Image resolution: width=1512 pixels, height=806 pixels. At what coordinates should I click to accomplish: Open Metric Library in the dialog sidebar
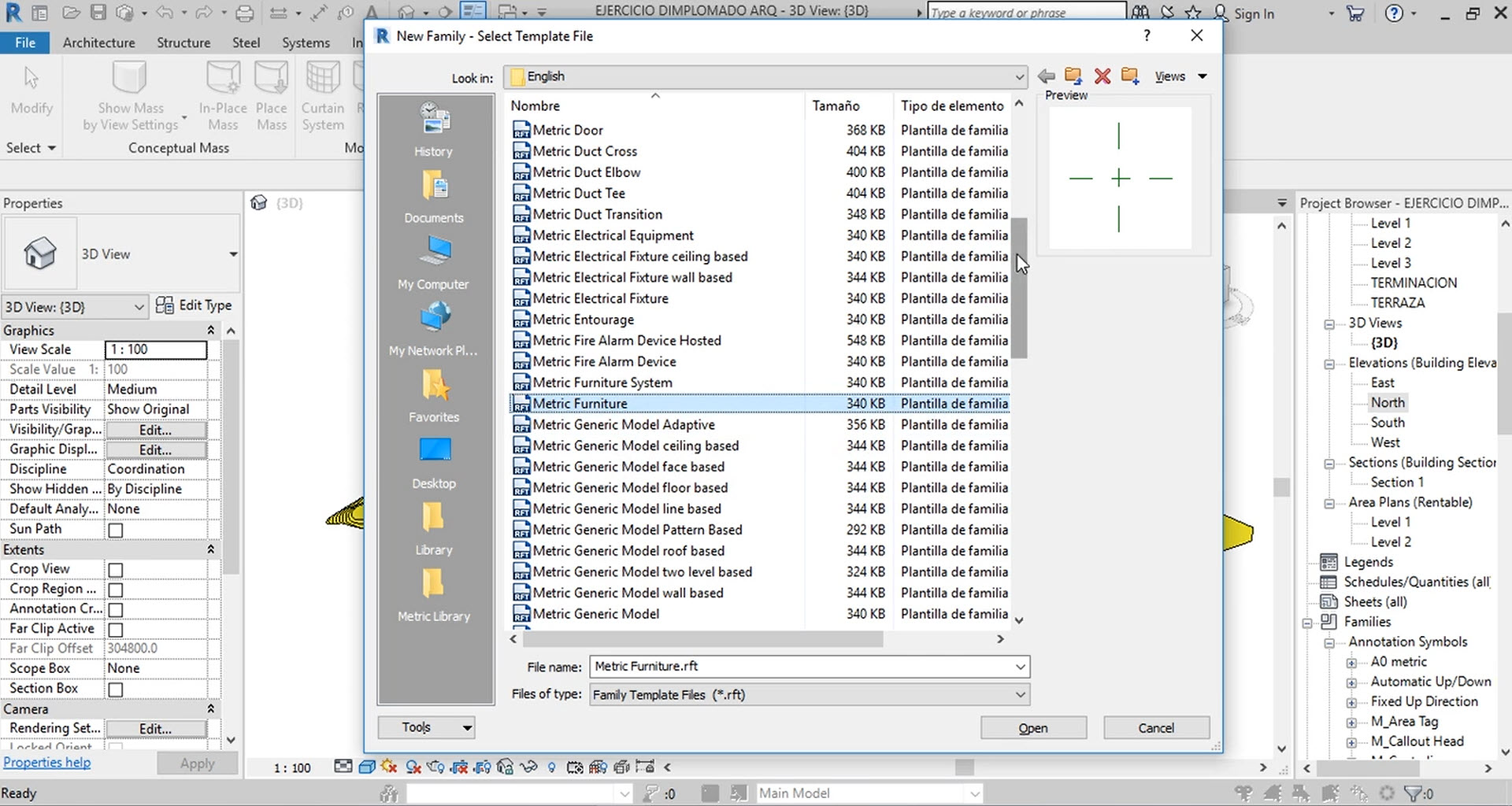[x=434, y=595]
